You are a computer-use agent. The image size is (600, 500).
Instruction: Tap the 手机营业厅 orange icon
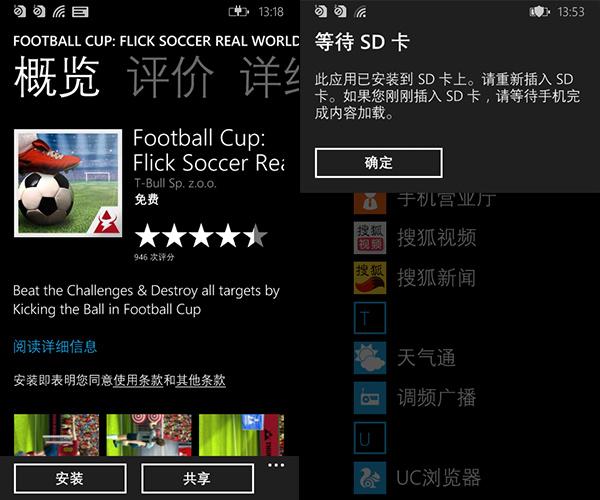[370, 203]
